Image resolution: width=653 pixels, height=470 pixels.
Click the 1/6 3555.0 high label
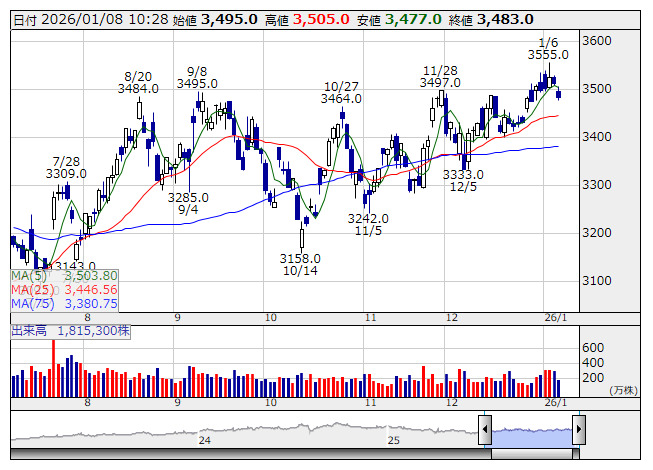pyautogui.click(x=548, y=49)
